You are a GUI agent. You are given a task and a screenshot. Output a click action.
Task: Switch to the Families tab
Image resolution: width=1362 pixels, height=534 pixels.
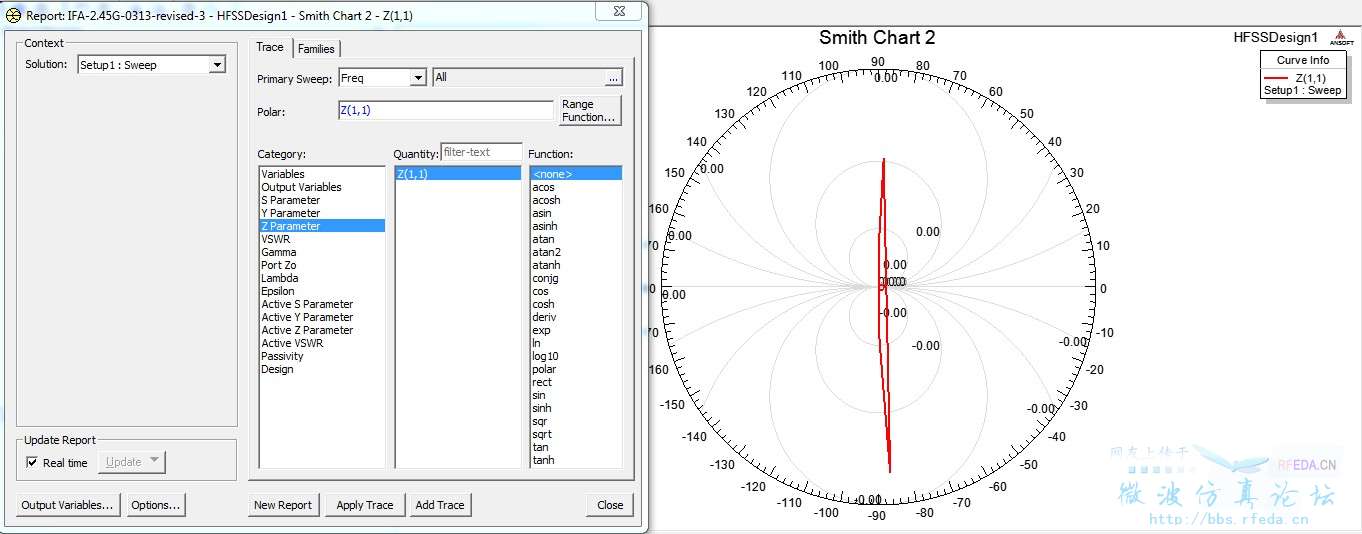pyautogui.click(x=316, y=49)
